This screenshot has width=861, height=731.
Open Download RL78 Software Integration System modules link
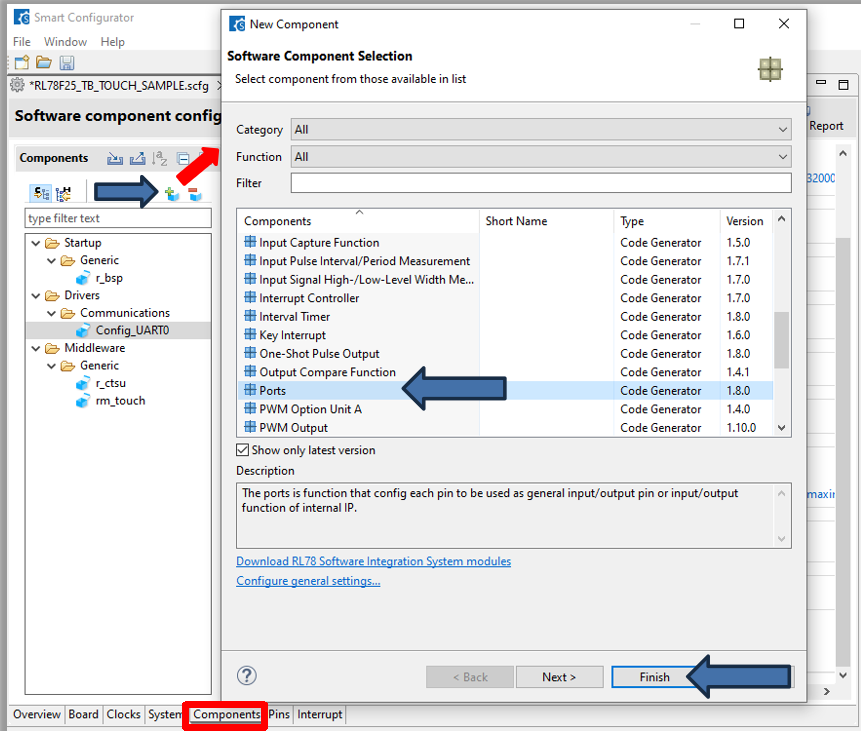pyautogui.click(x=373, y=561)
